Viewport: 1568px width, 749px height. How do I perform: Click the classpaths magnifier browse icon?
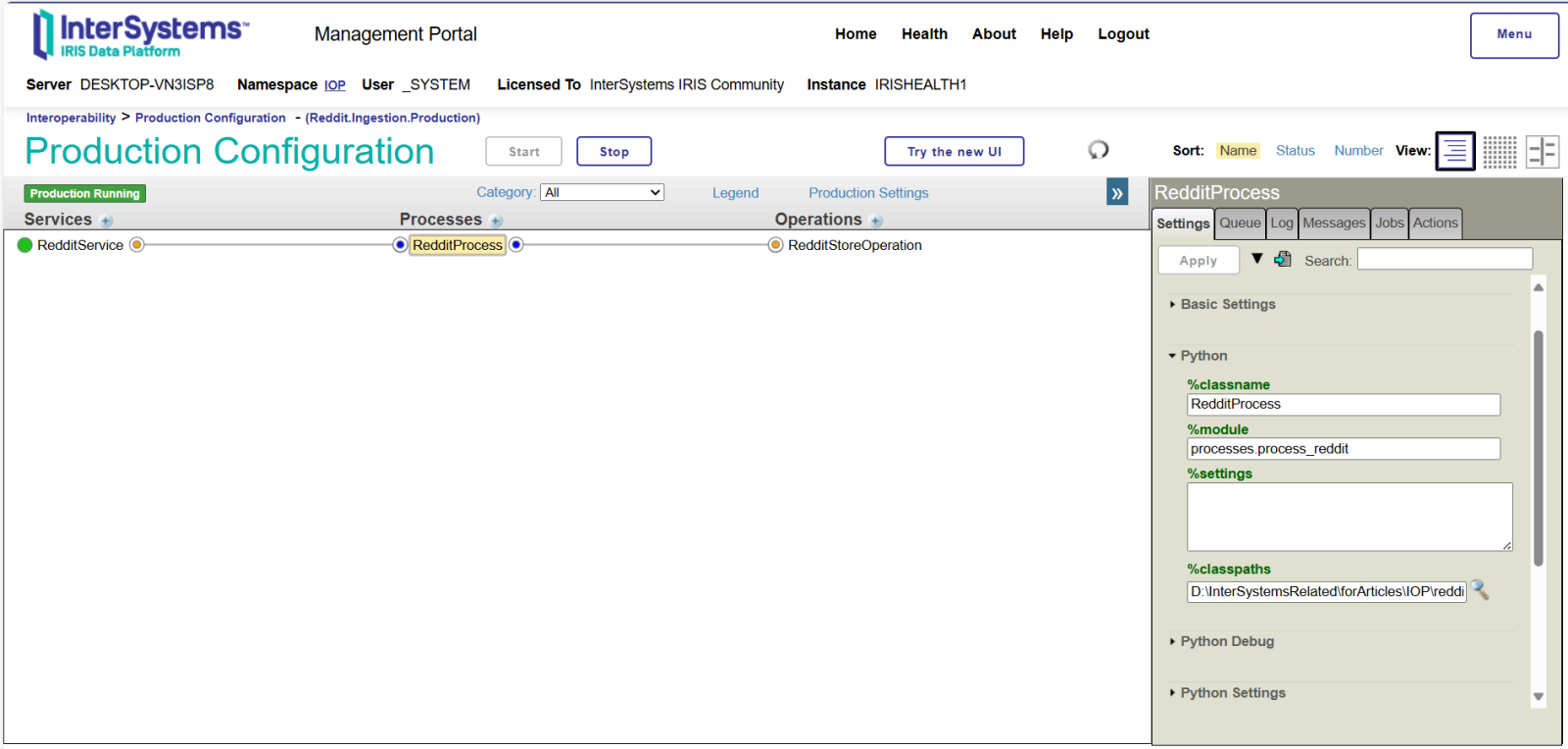(1480, 590)
